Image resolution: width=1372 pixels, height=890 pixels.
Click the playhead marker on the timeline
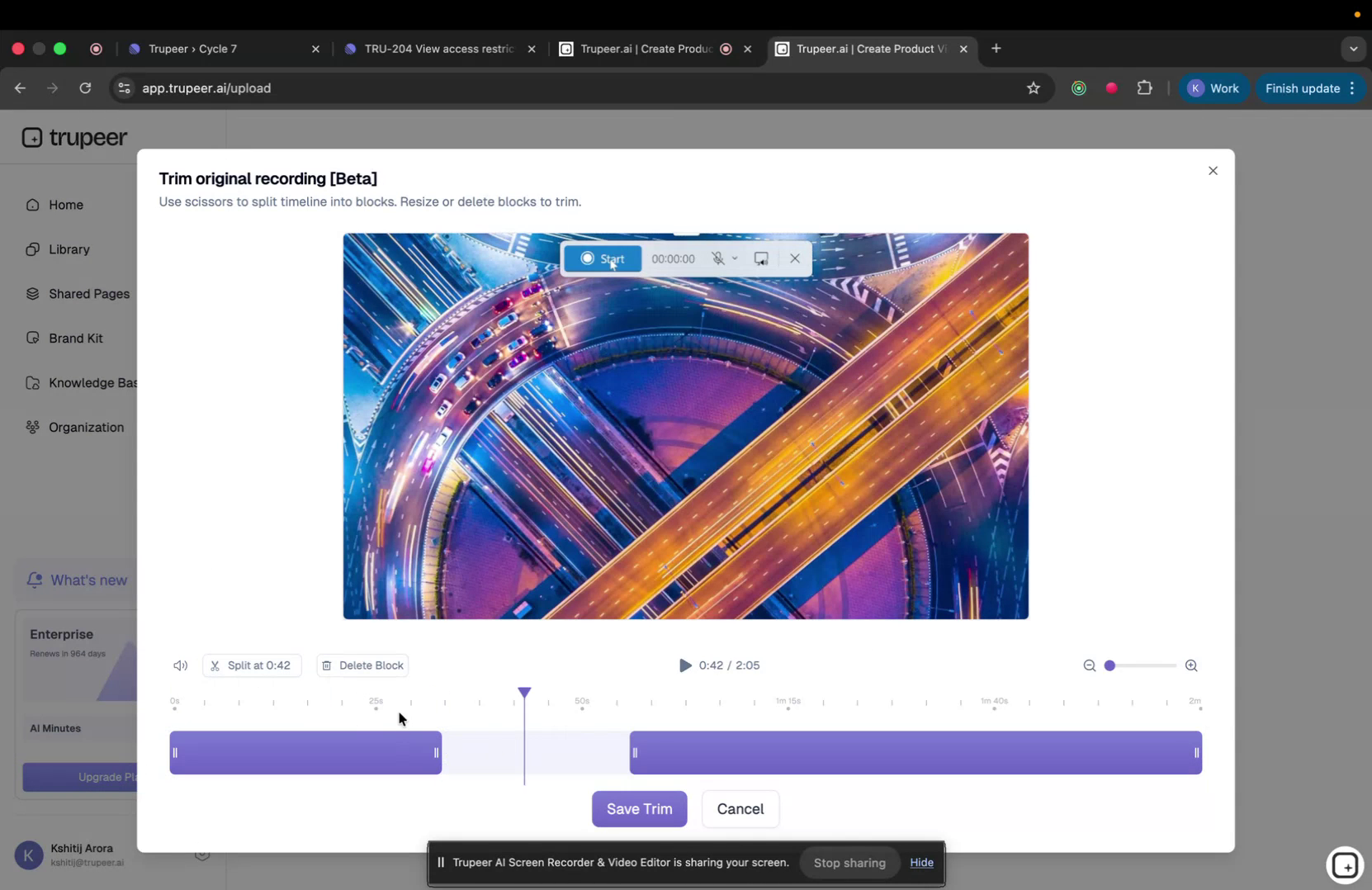point(525,694)
